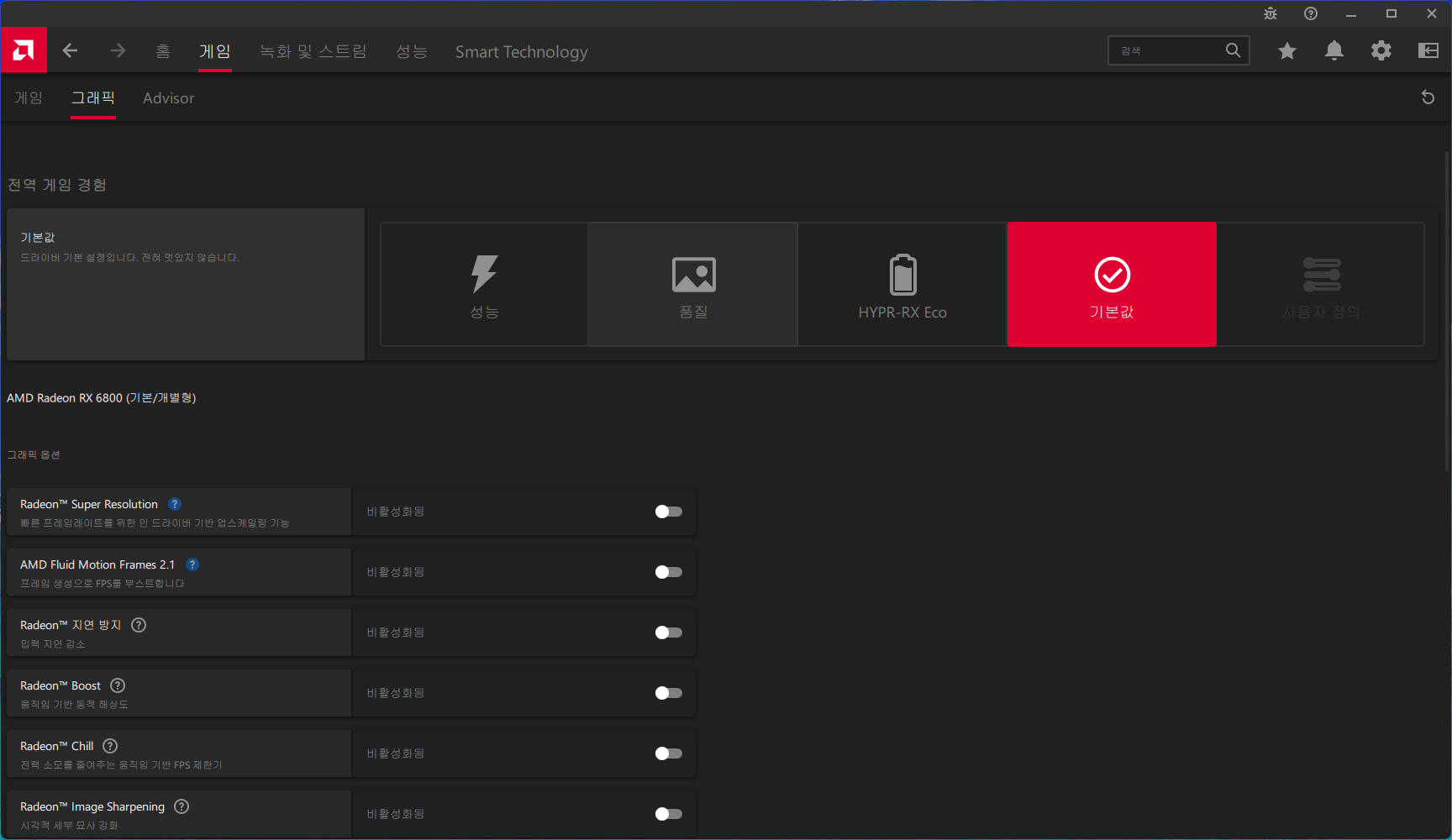
Task: Open Smart Technology tab
Action: pyautogui.click(x=522, y=51)
